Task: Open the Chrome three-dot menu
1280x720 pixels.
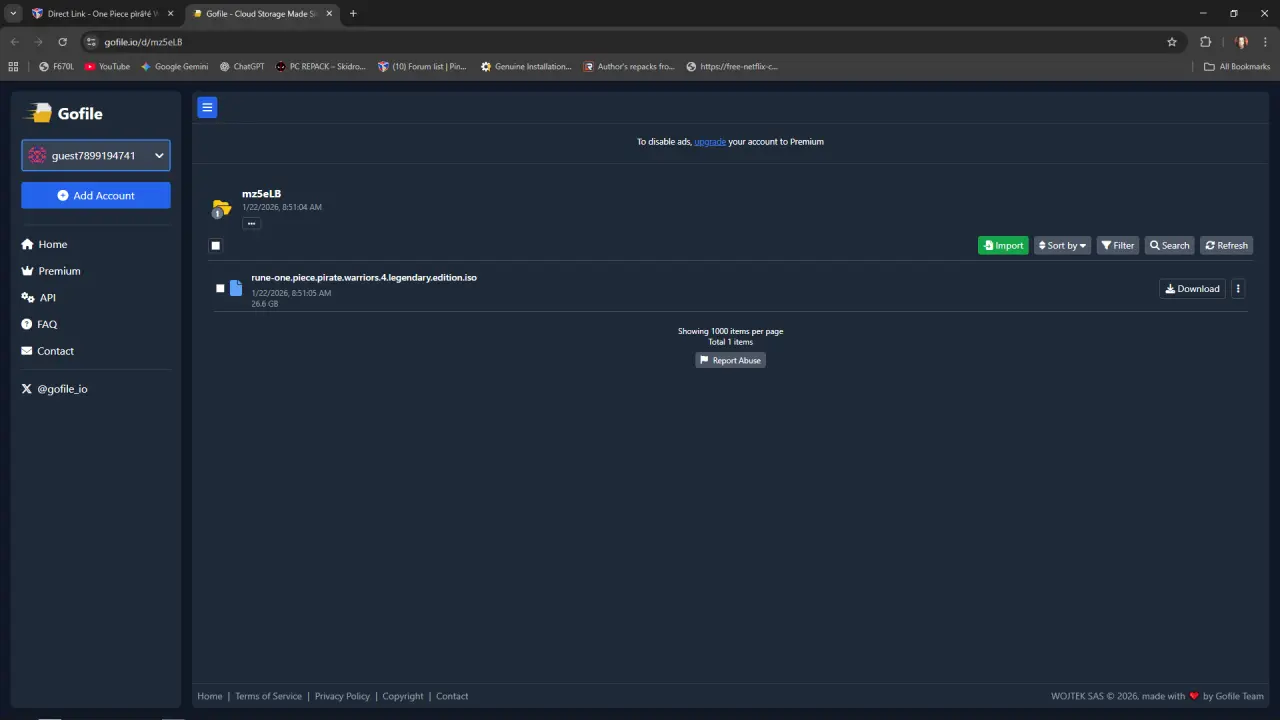Action: click(x=1265, y=42)
